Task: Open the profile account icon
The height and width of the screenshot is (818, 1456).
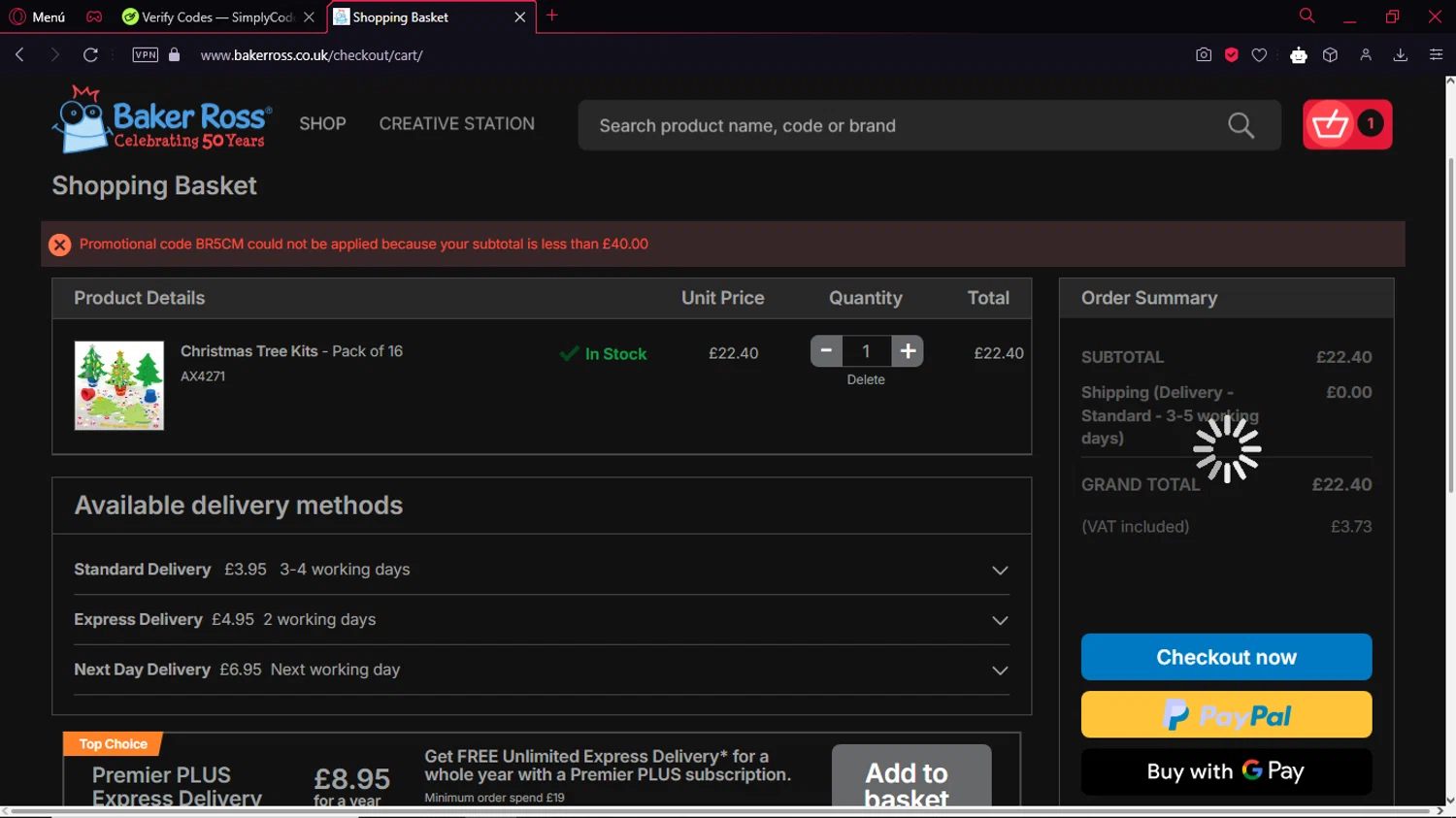Action: 1366,55
